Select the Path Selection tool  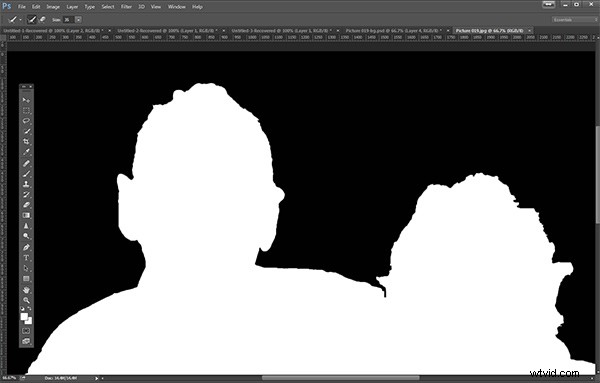coord(26,268)
